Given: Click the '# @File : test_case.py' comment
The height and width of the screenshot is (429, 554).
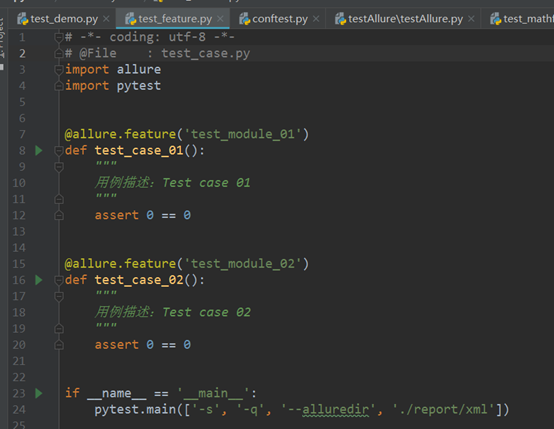Looking at the screenshot, I should click(x=158, y=53).
